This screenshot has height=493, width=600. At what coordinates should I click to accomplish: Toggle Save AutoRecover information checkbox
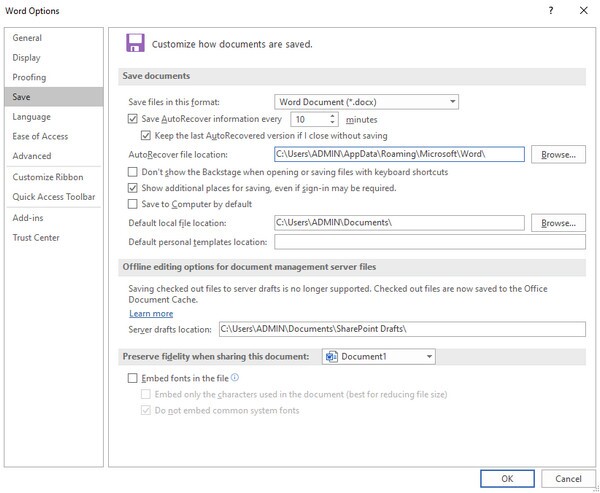[134, 118]
